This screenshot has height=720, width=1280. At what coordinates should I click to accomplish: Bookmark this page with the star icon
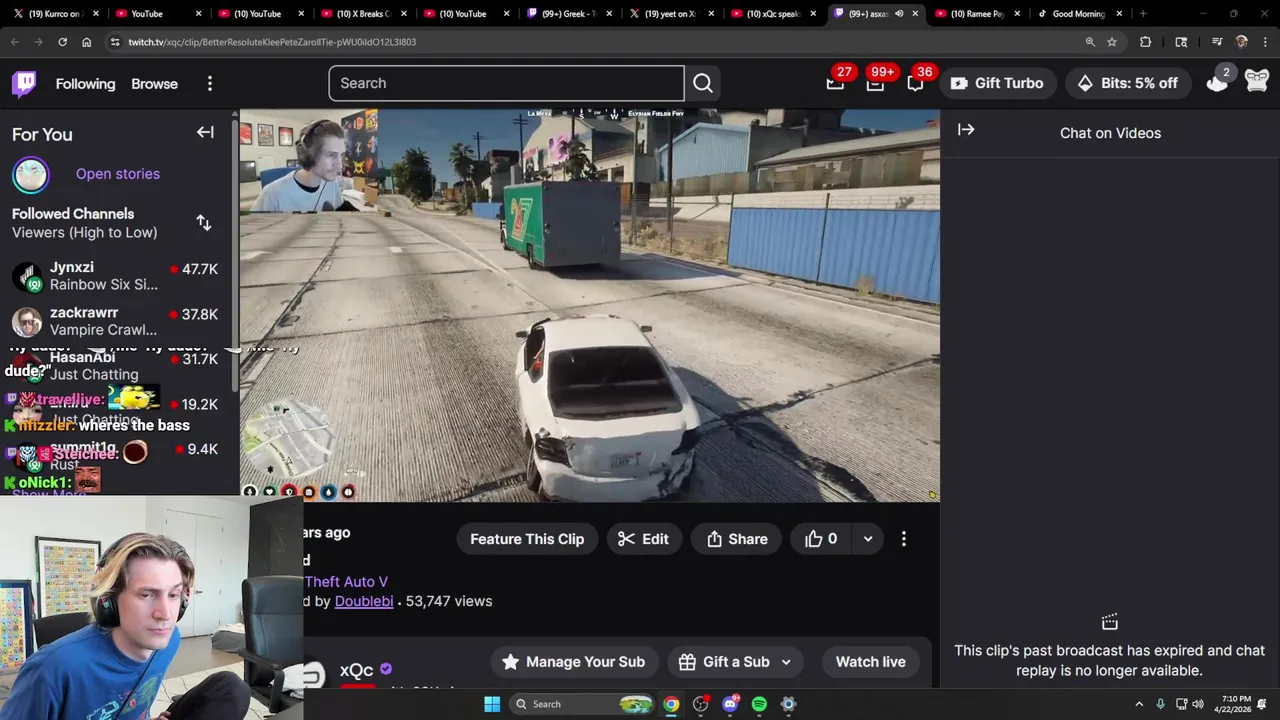point(1112,42)
